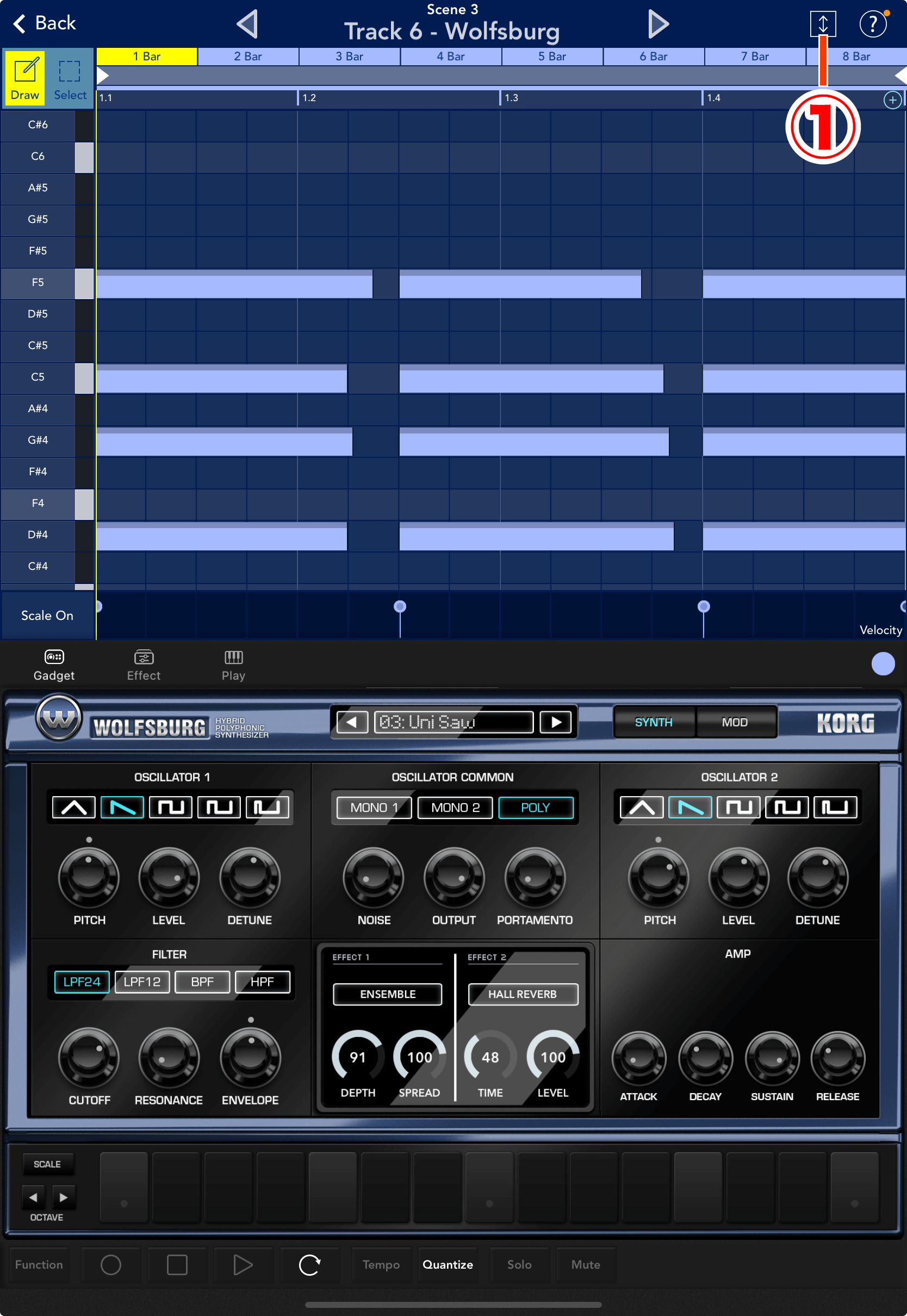Open the Gadget tab
The width and height of the screenshot is (907, 1316).
tap(54, 665)
